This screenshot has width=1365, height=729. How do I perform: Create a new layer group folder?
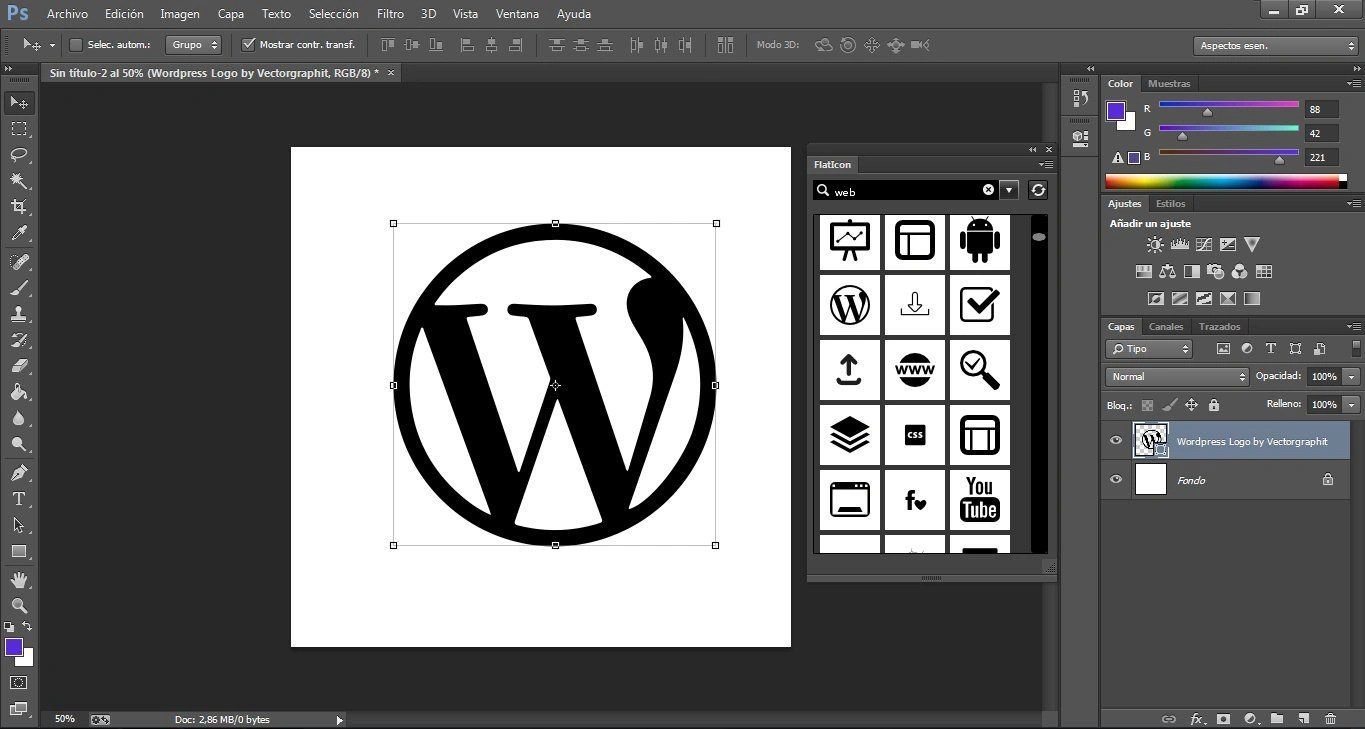point(1277,718)
